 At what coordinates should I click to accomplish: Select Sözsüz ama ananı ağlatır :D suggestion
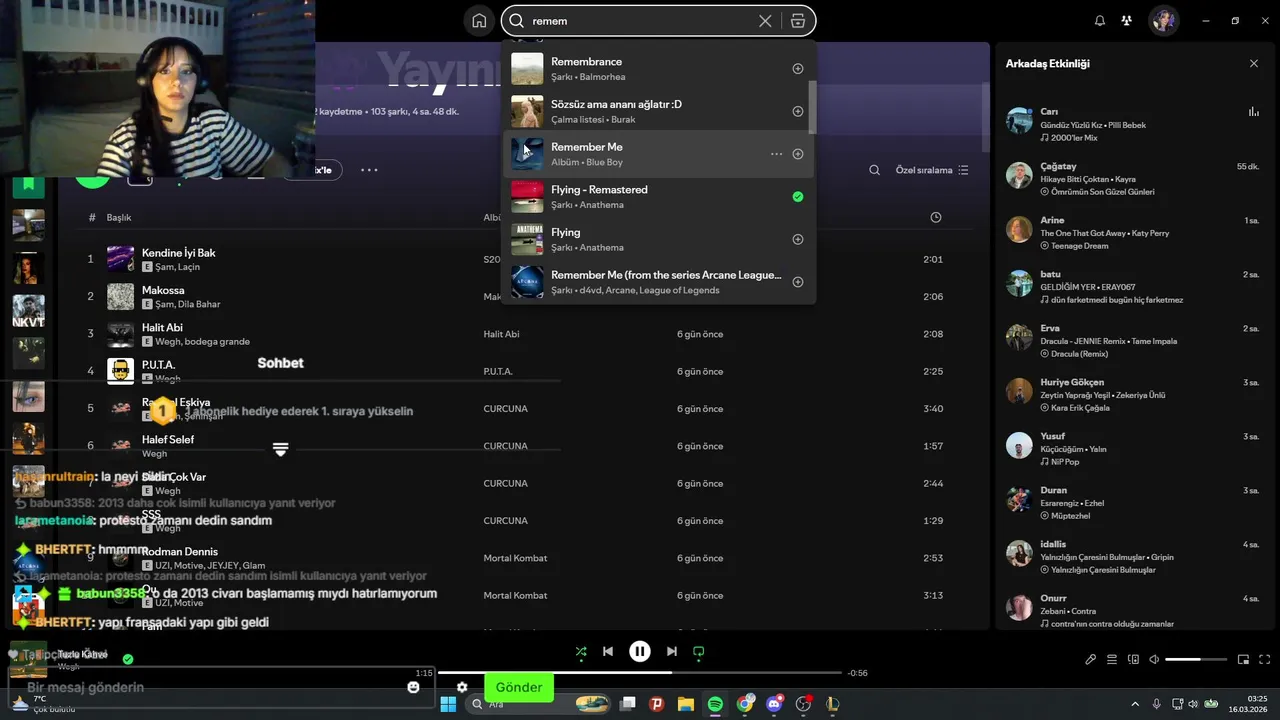coord(658,111)
